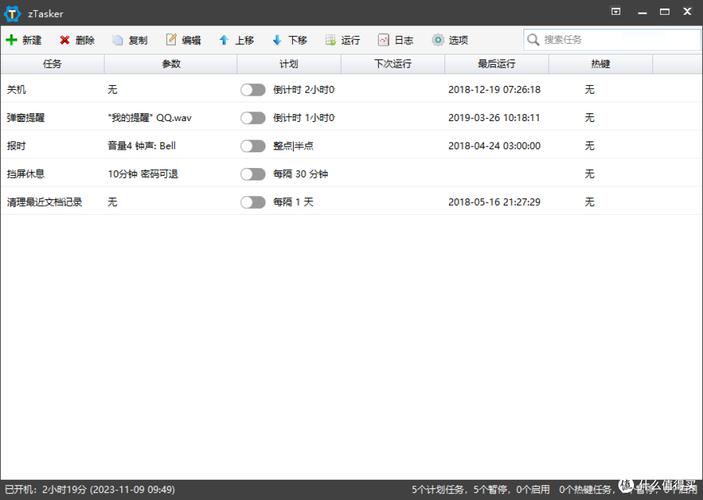Click the Move Down (下移) arrow
This screenshot has width=703, height=500.
coord(277,40)
